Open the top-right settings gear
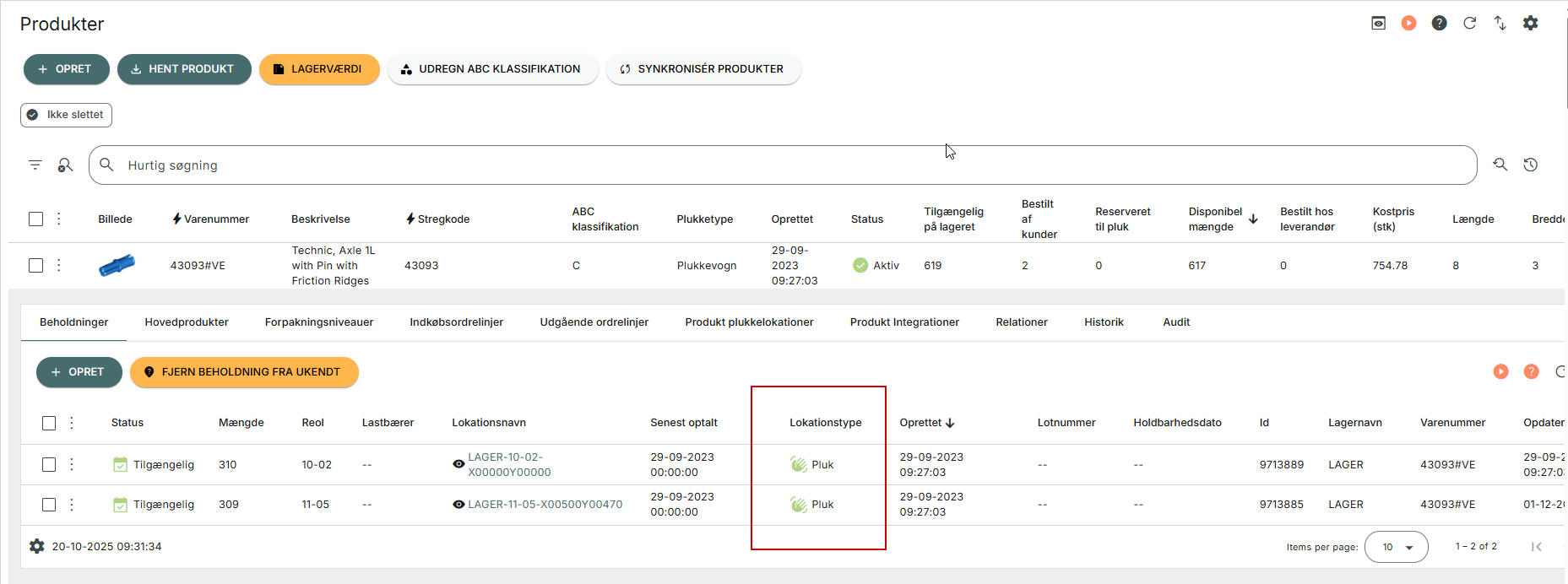 click(x=1530, y=23)
